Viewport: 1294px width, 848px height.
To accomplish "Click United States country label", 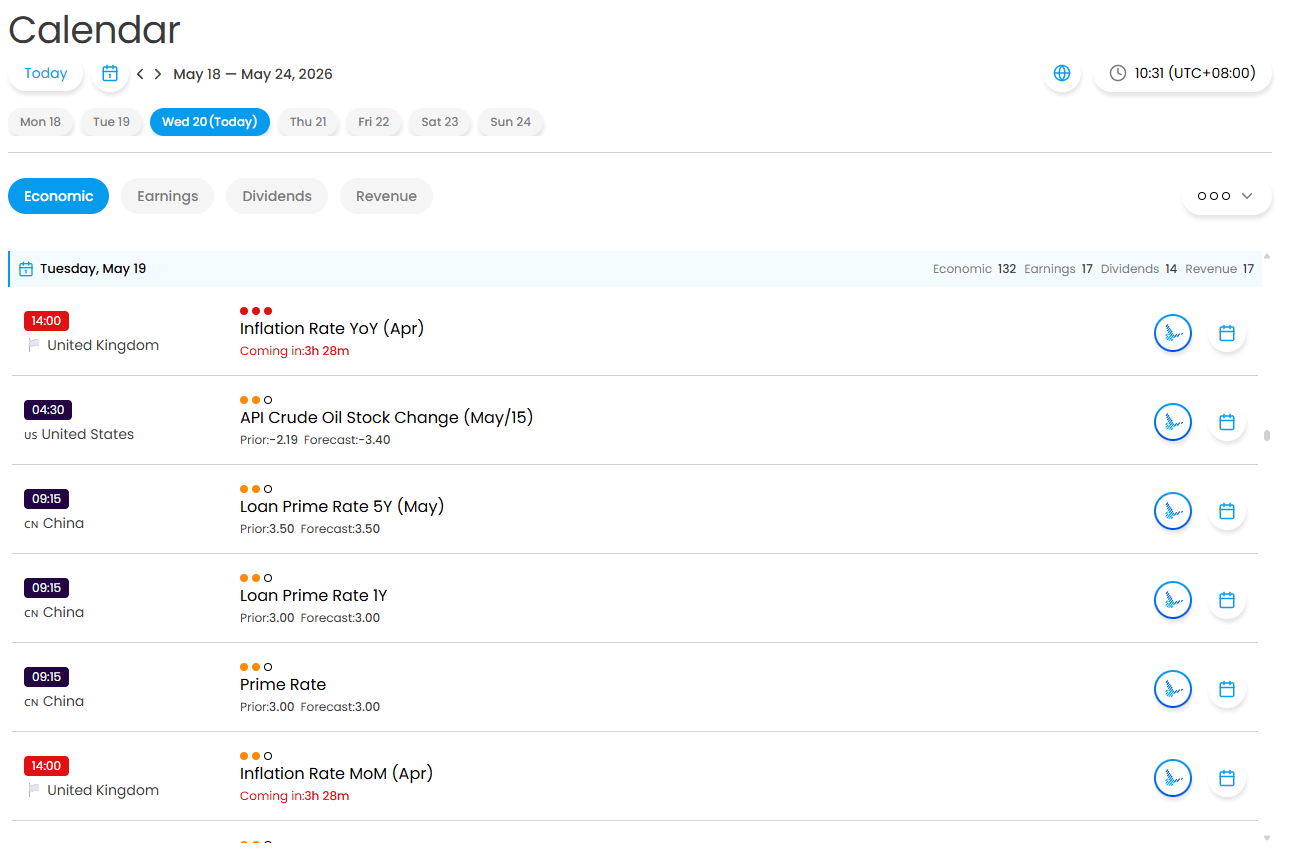I will pos(87,435).
